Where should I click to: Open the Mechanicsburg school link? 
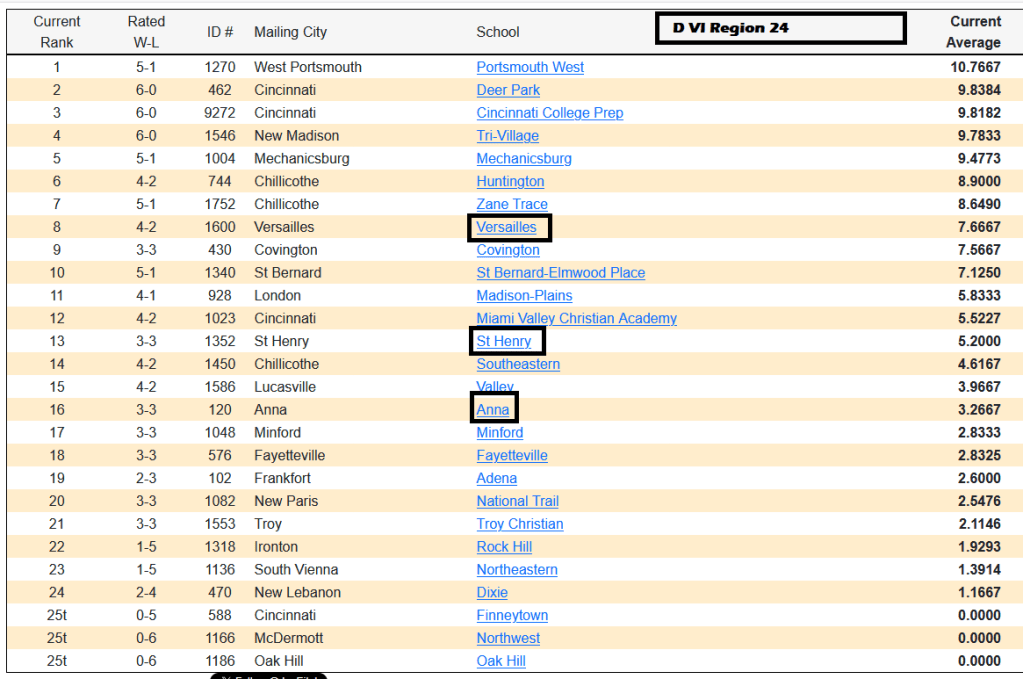coord(524,158)
